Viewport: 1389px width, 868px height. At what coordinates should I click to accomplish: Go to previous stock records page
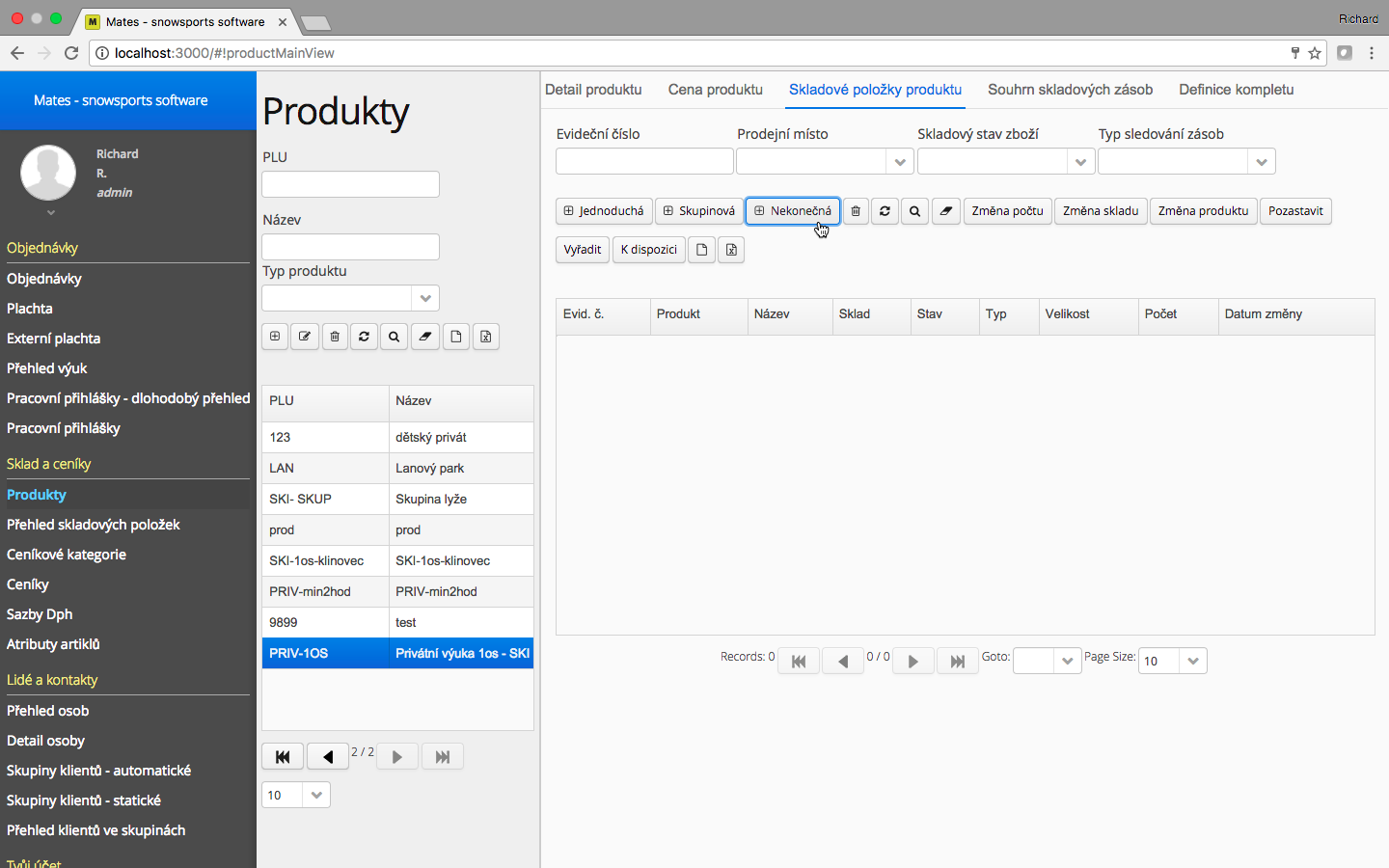843,662
